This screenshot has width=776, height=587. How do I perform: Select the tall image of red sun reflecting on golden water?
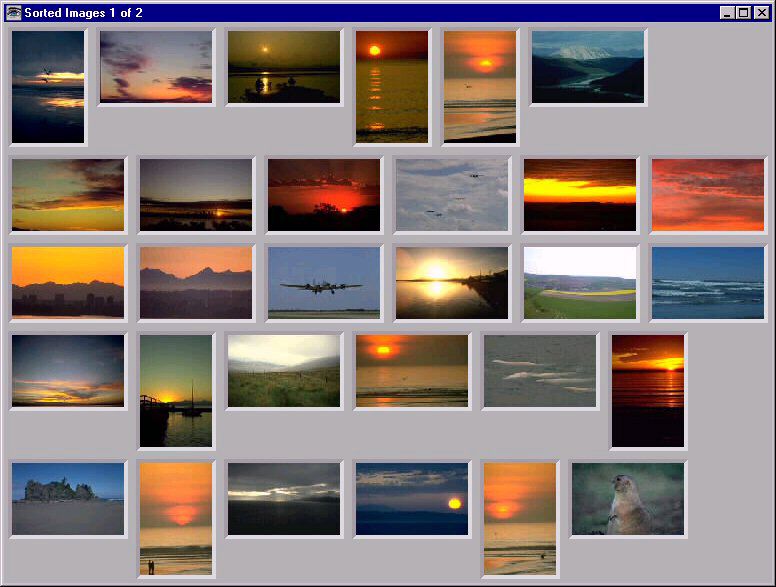(x=392, y=87)
